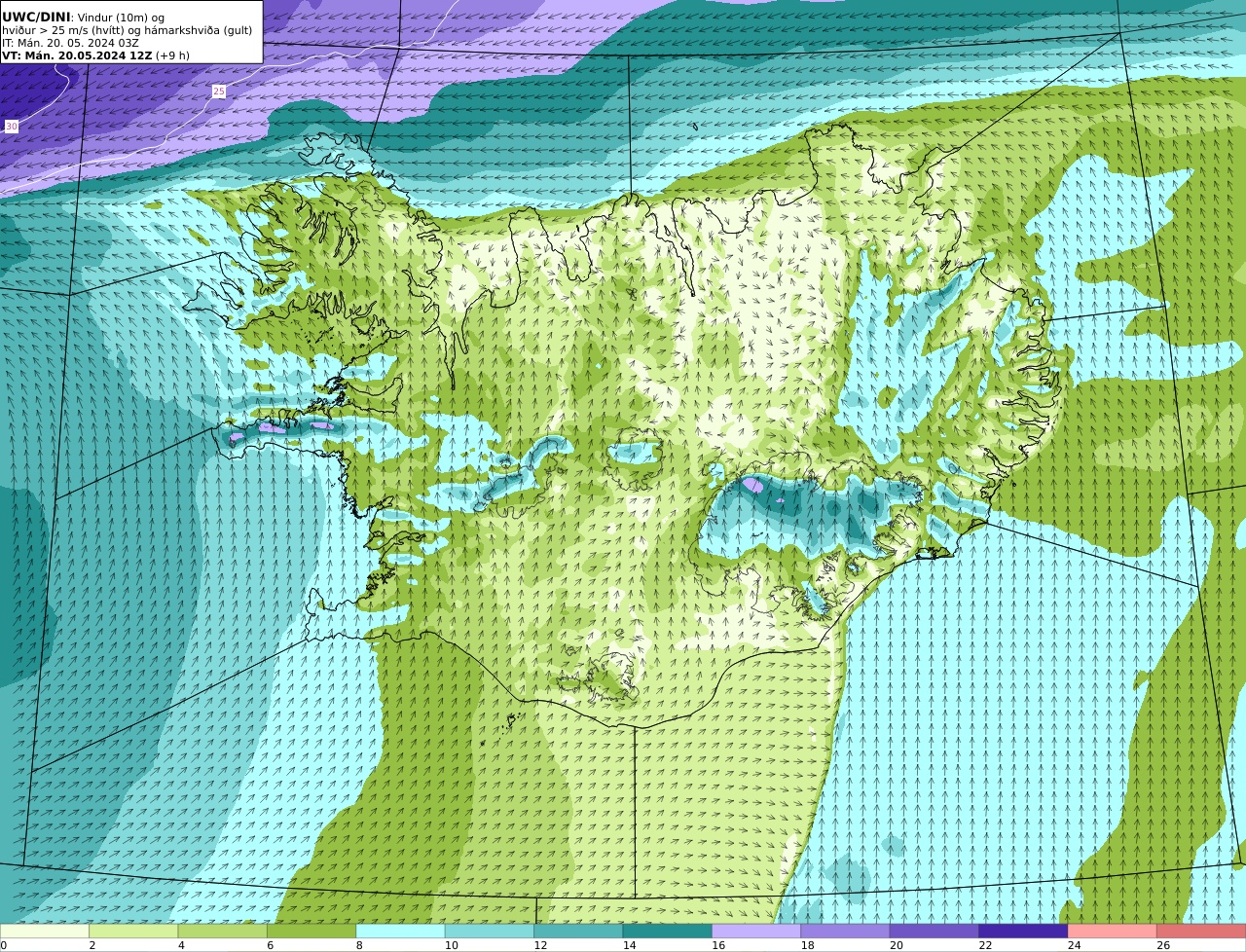
Task: Click the '25' gust contour label
Action: 219,92
